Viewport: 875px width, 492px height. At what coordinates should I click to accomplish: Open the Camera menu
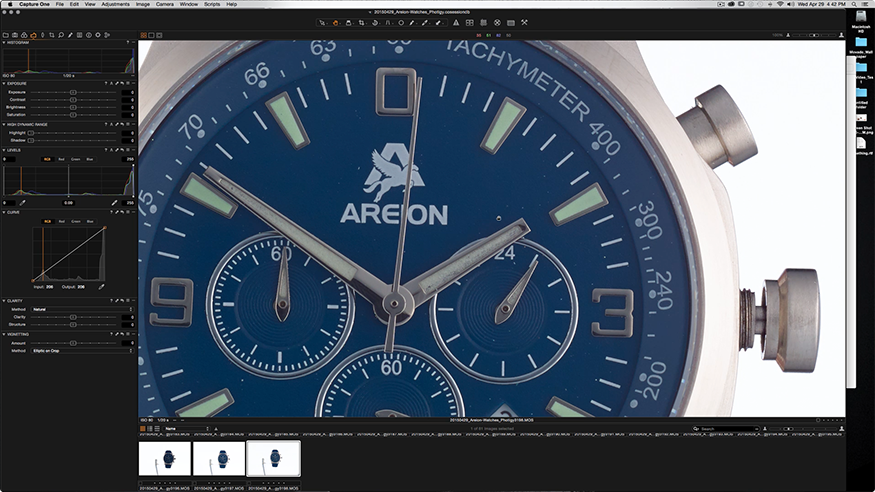point(165,4)
